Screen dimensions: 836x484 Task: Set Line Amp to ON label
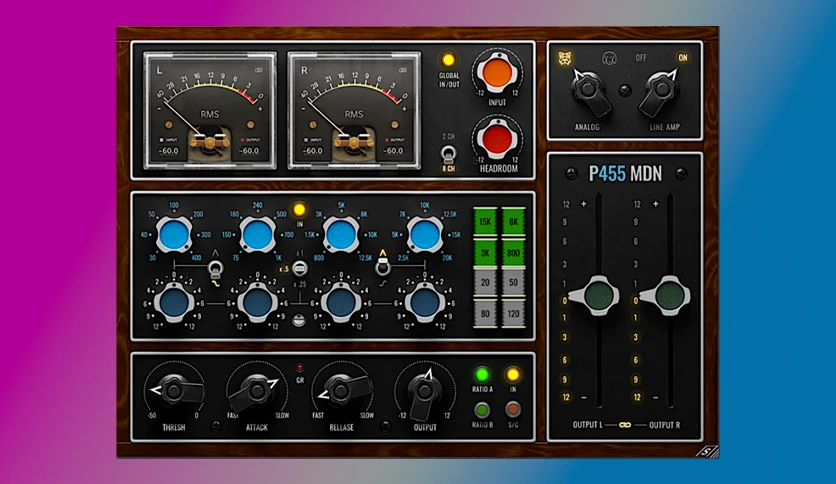click(x=682, y=58)
